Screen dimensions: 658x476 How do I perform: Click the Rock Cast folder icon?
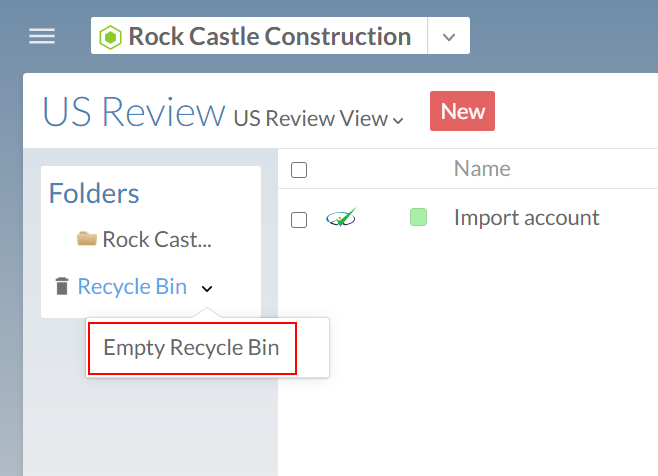click(x=87, y=239)
